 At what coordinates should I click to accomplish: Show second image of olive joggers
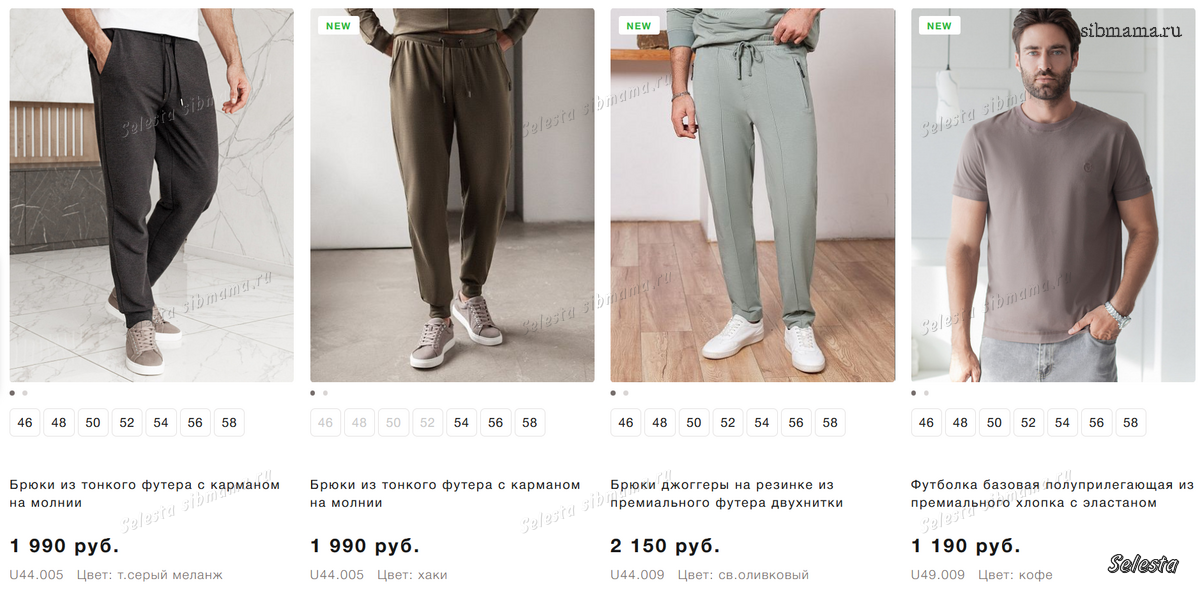[x=626, y=393]
